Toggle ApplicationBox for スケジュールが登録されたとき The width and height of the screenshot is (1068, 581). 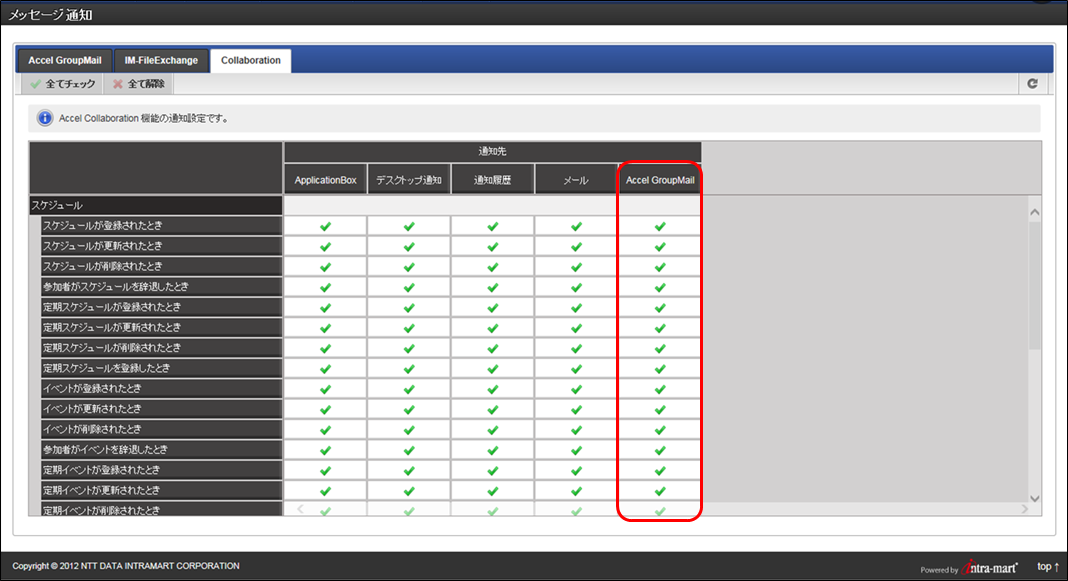click(x=325, y=226)
